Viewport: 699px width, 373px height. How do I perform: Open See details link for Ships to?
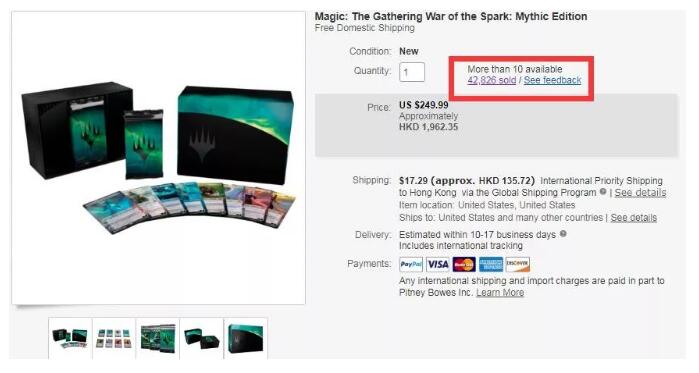(x=633, y=217)
